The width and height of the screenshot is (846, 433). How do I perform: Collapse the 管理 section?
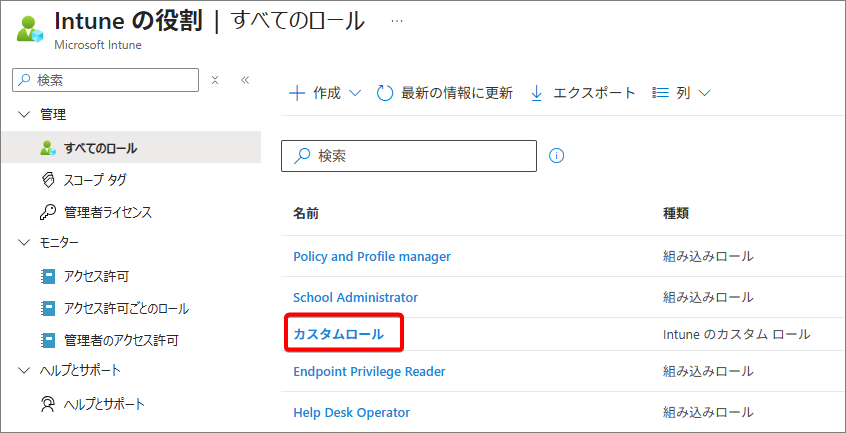point(24,115)
